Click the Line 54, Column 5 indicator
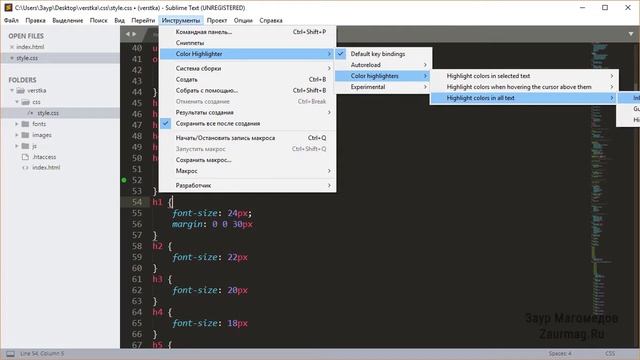Viewport: 640px width, 360px height. tap(42, 354)
